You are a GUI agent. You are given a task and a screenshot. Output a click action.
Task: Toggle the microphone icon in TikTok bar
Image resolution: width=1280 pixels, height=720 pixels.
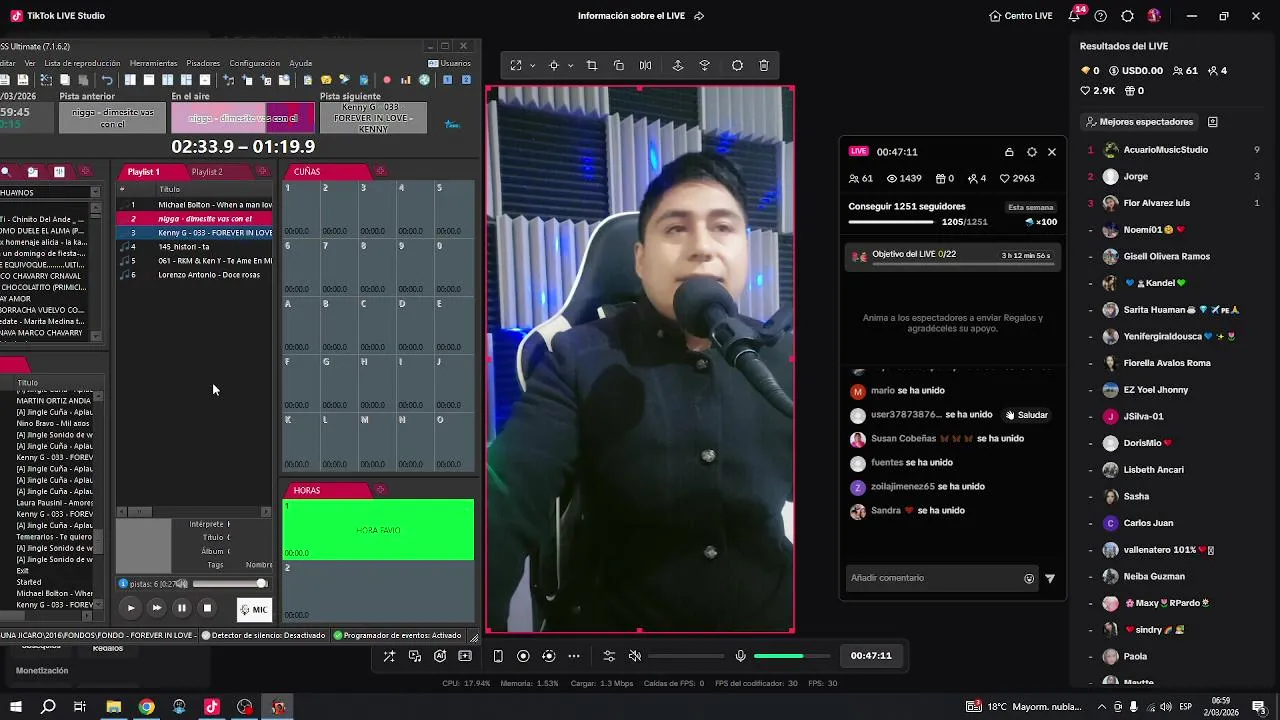click(x=740, y=656)
